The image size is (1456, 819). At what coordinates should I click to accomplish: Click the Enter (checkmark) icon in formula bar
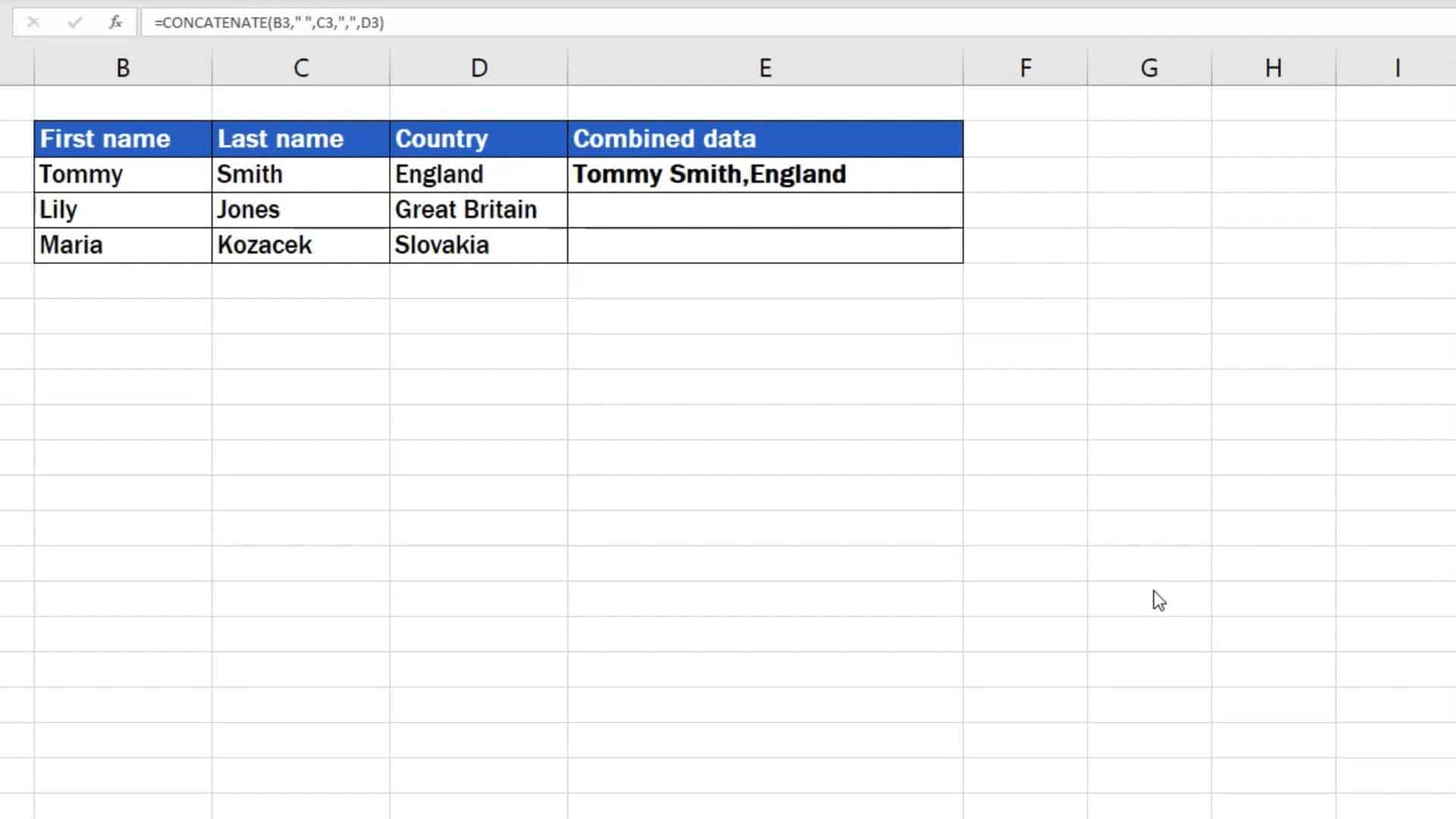[74, 23]
